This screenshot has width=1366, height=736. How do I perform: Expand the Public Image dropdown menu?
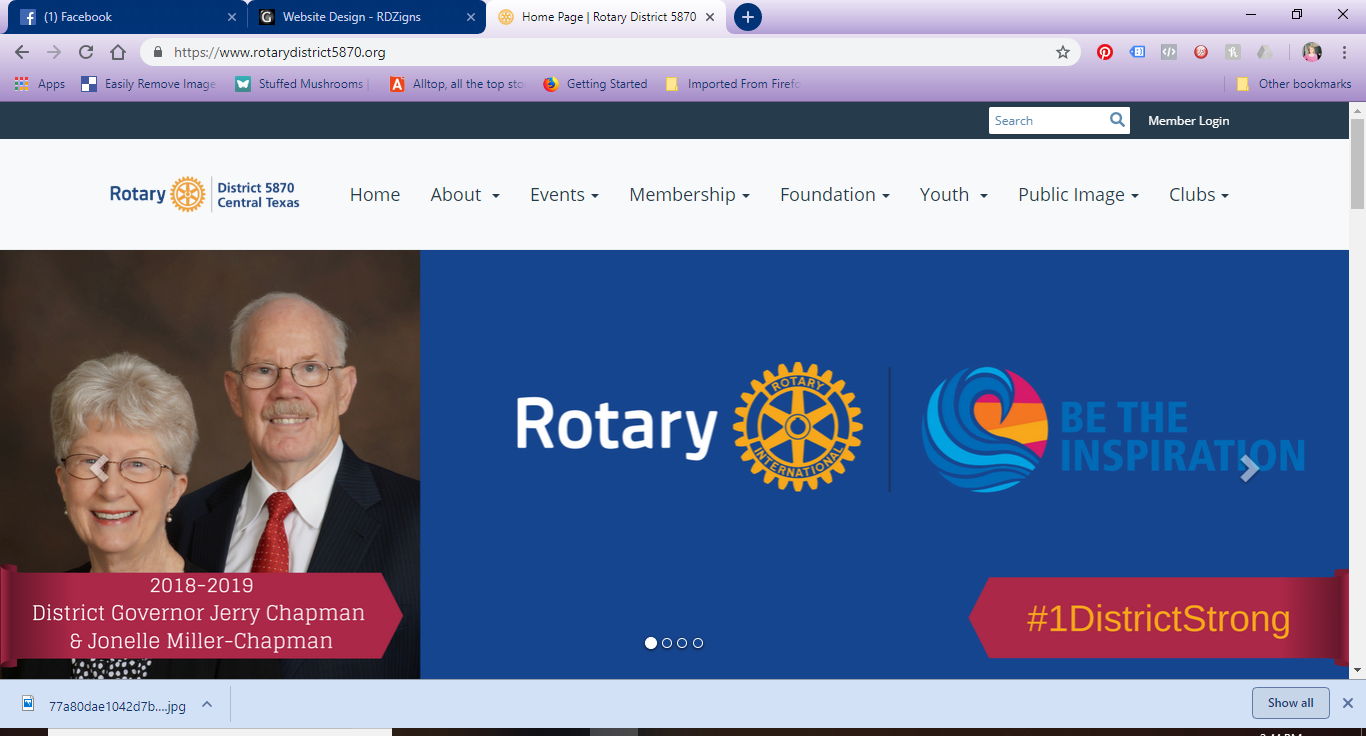(1078, 195)
